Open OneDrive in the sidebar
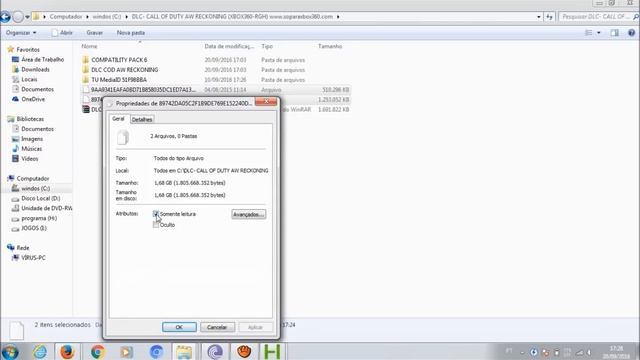The width and height of the screenshot is (640, 360). (x=33, y=99)
